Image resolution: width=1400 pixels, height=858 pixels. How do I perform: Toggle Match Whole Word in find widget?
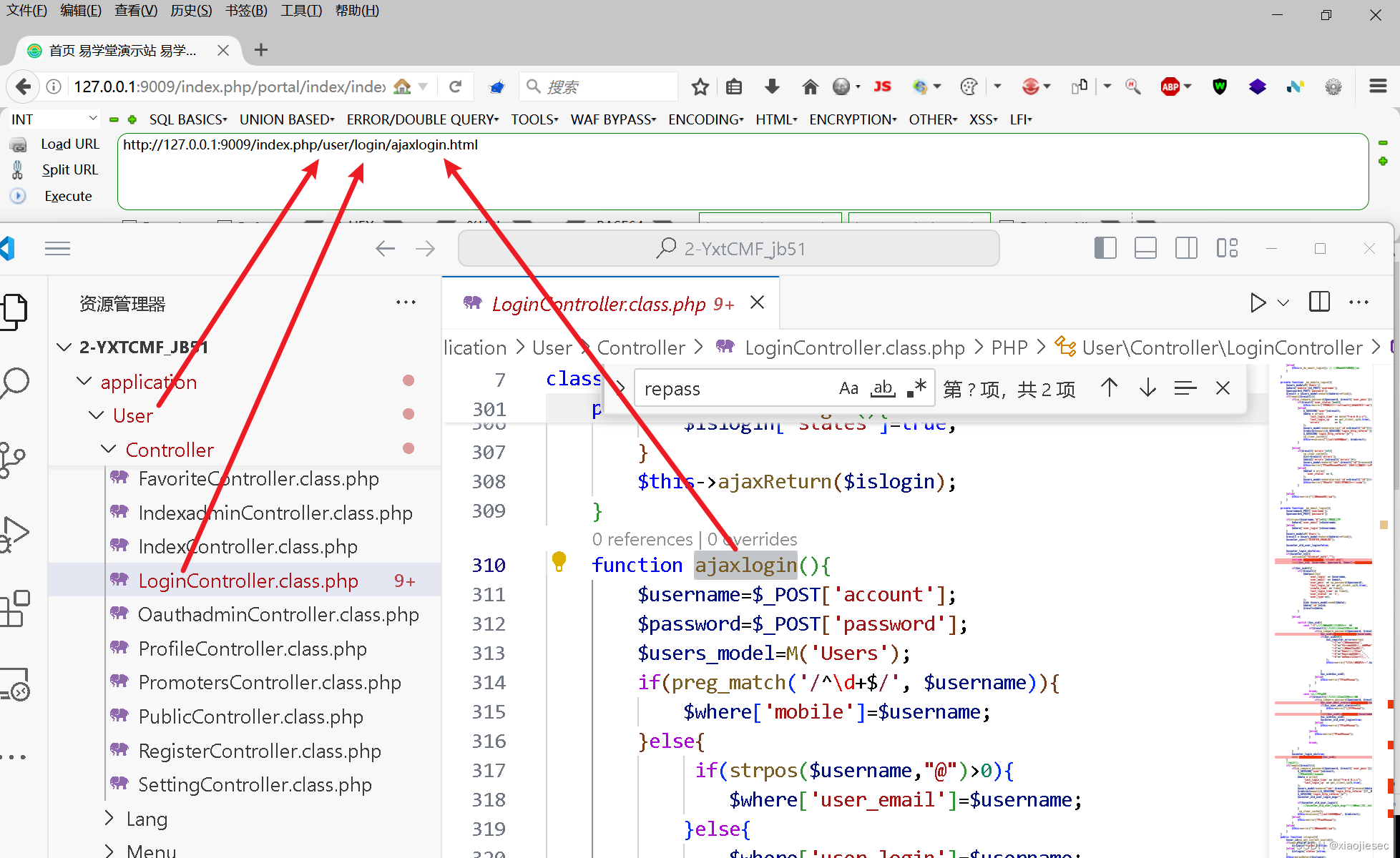point(883,388)
